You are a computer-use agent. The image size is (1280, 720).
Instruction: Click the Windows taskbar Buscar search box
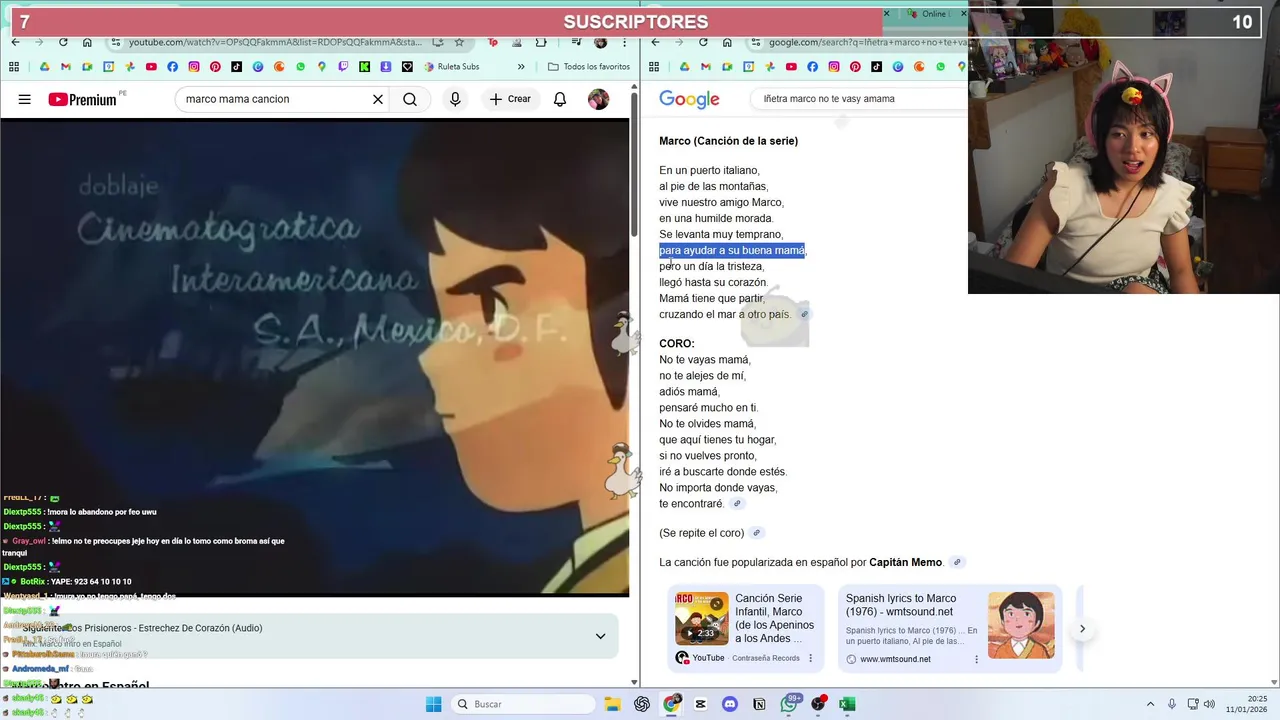(523, 704)
